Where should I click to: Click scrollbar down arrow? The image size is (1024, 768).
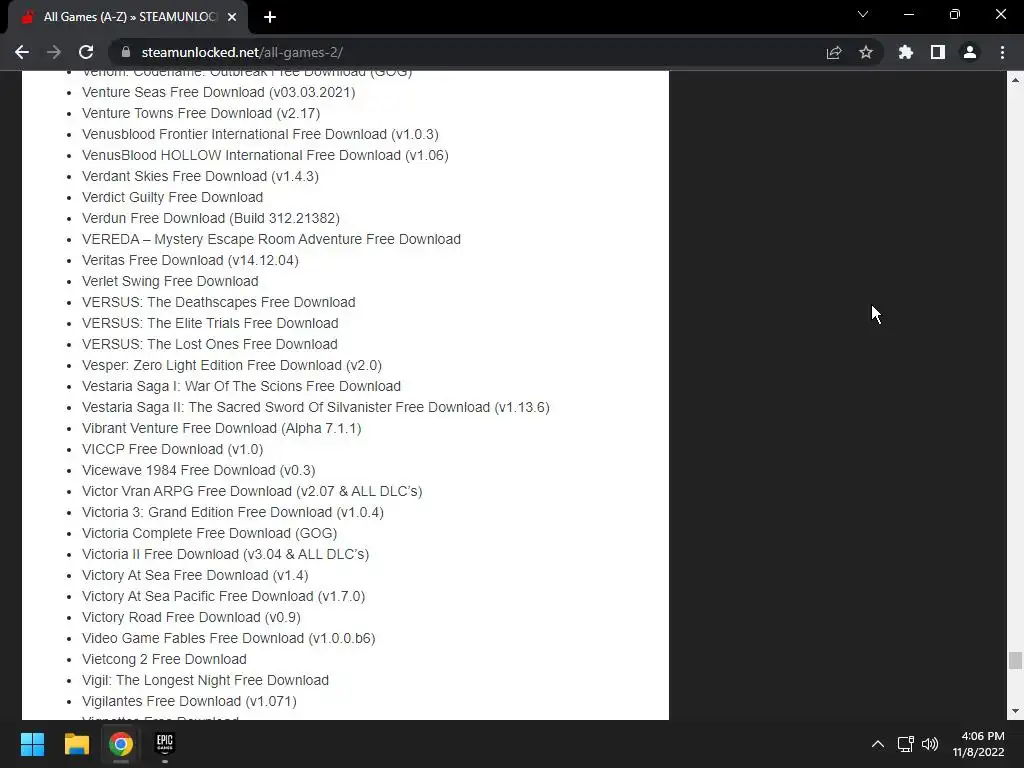coord(1015,711)
